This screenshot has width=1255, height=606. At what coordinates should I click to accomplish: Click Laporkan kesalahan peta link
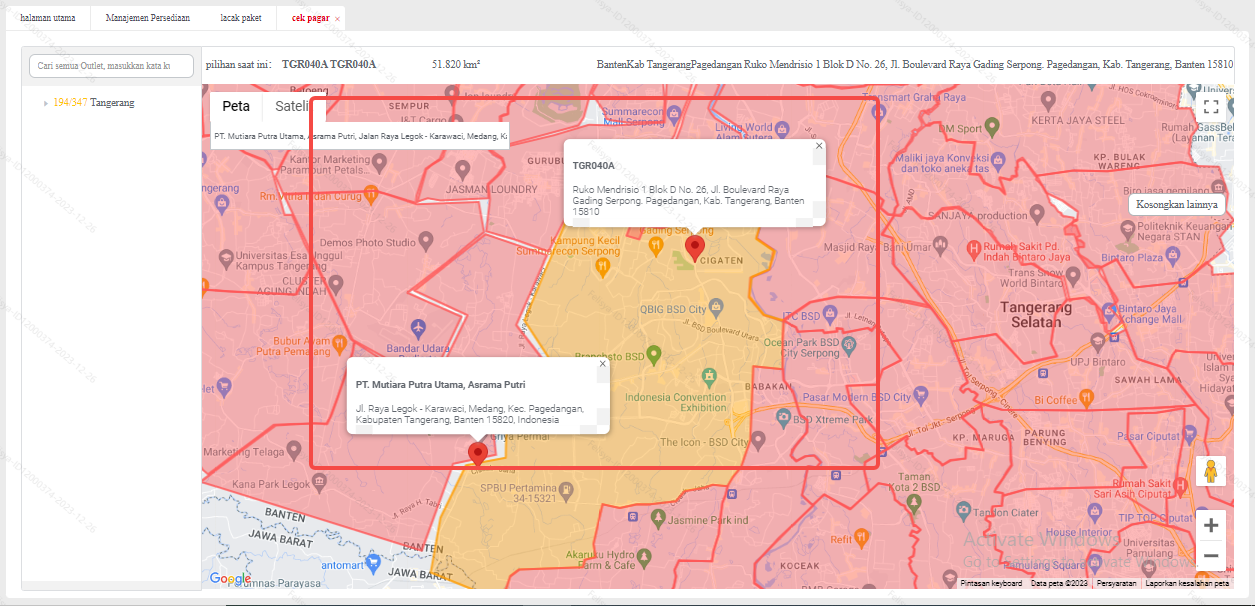[1187, 583]
